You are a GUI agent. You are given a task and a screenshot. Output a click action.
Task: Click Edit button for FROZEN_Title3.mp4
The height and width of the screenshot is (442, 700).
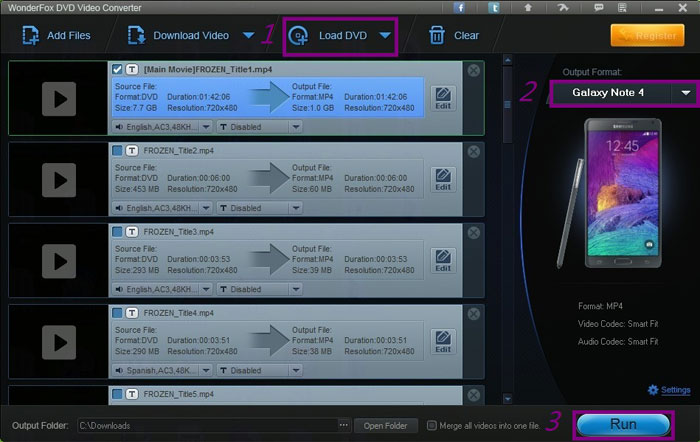click(443, 261)
